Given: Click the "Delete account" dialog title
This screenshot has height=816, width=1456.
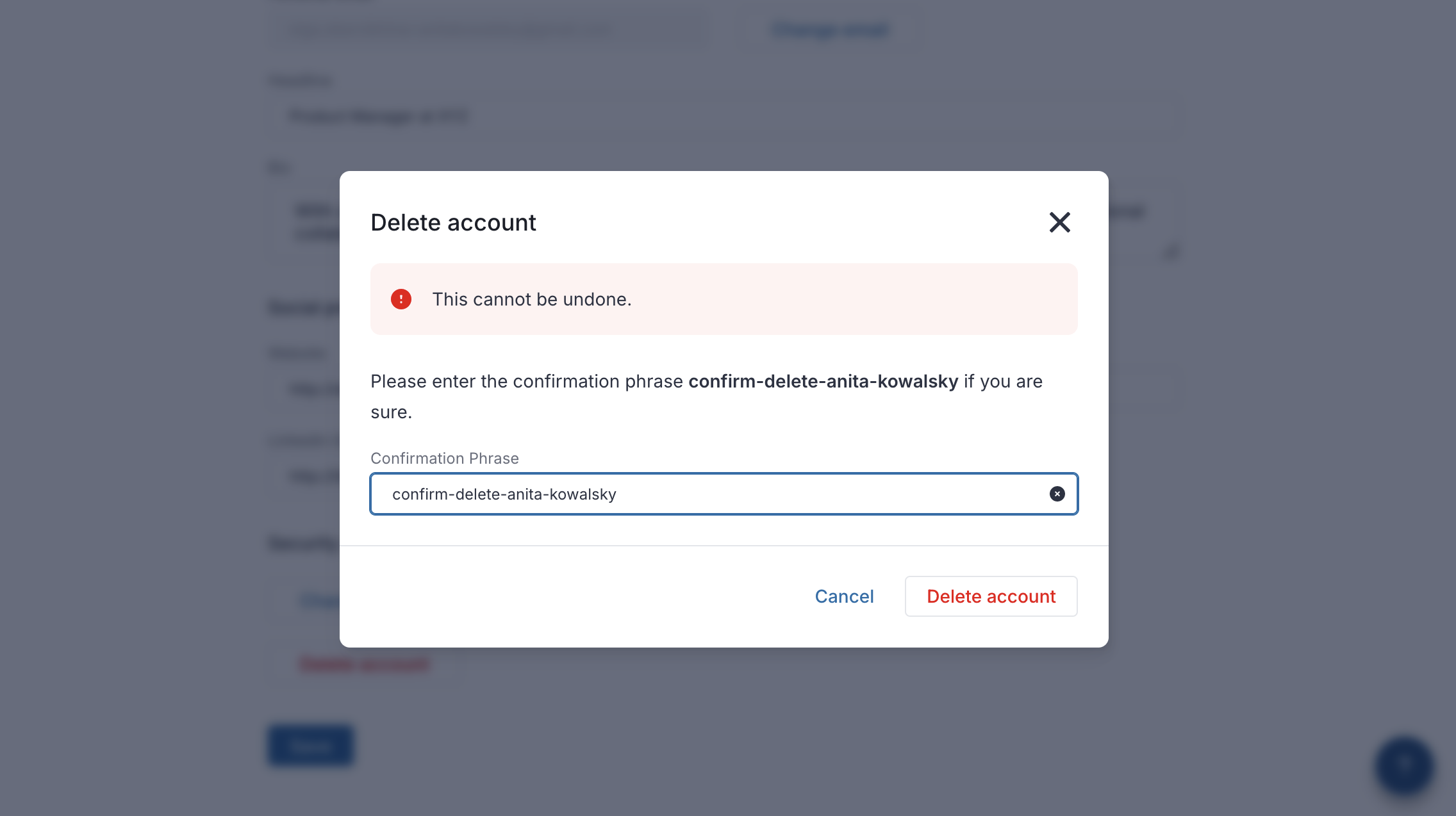Looking at the screenshot, I should coord(453,222).
